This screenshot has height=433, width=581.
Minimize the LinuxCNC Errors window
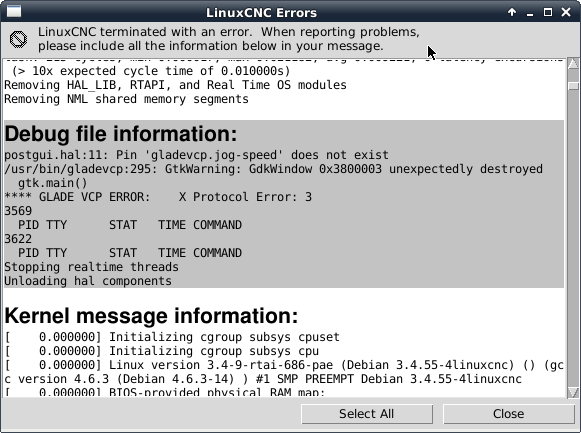pyautogui.click(x=530, y=13)
